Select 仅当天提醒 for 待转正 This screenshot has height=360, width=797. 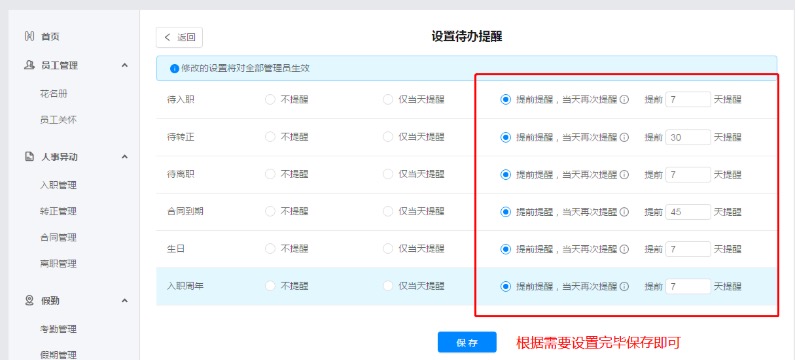(388, 137)
